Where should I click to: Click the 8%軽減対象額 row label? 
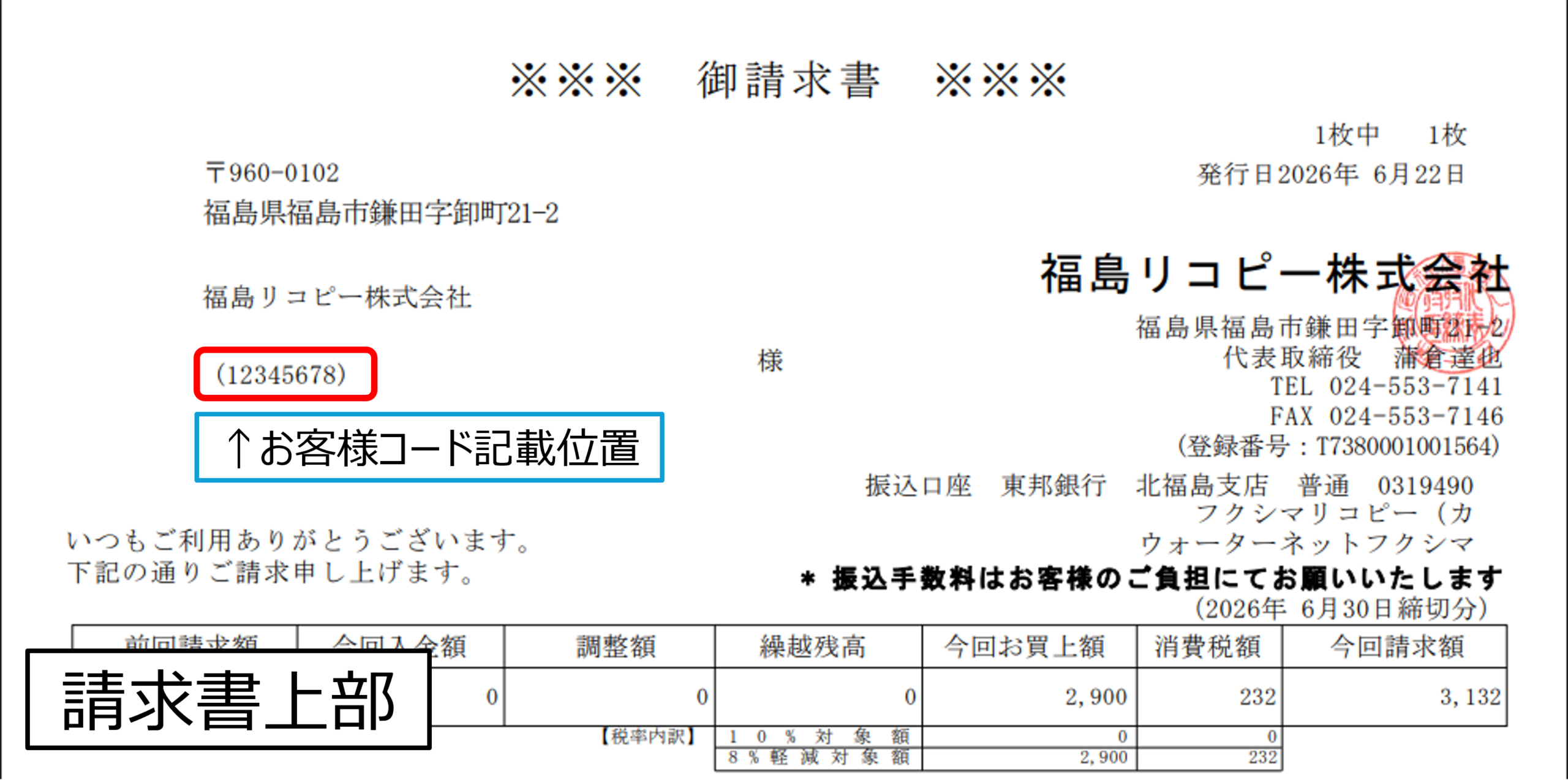[818, 758]
